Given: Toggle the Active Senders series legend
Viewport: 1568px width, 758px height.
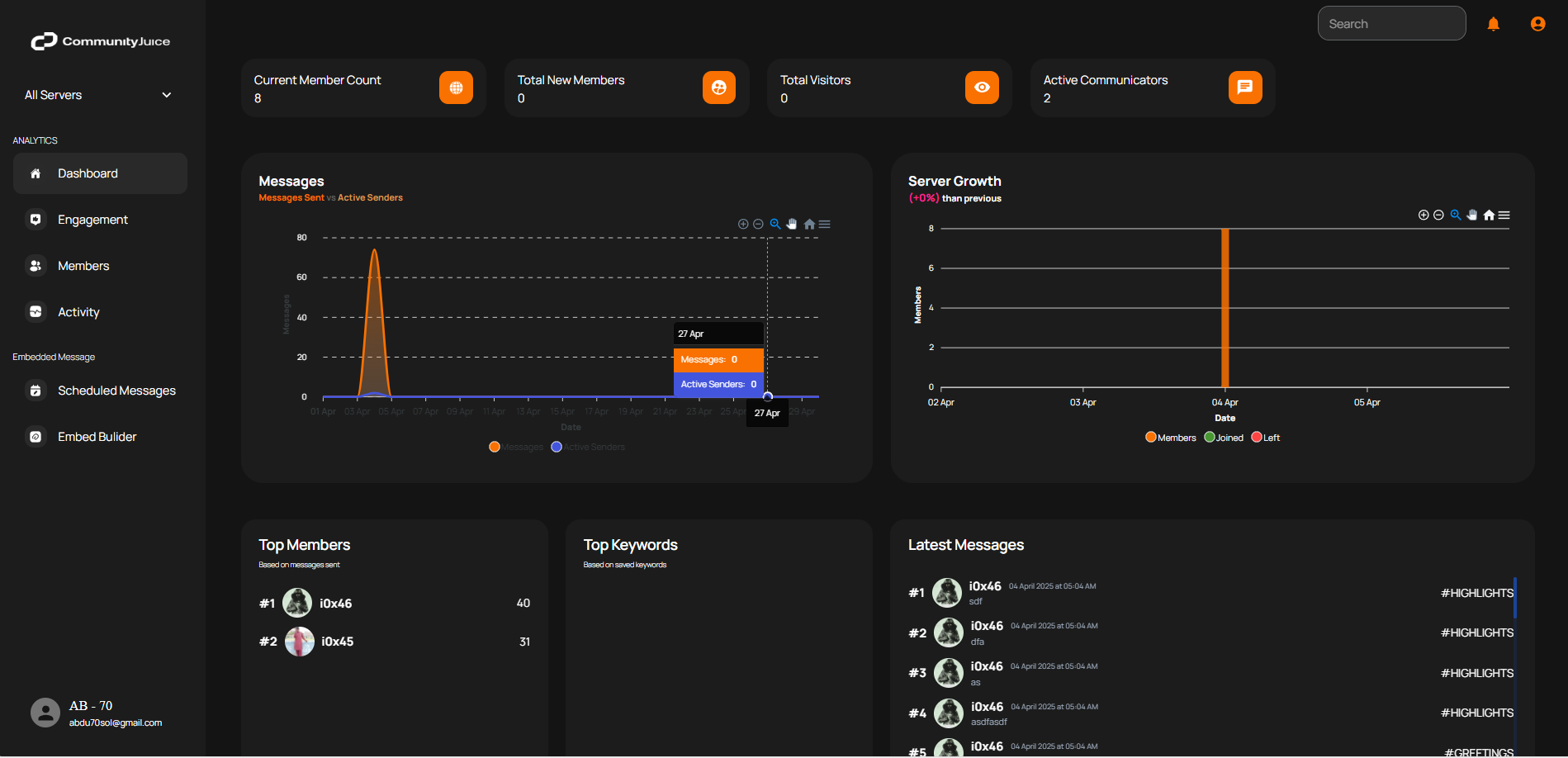Looking at the screenshot, I should coord(588,447).
